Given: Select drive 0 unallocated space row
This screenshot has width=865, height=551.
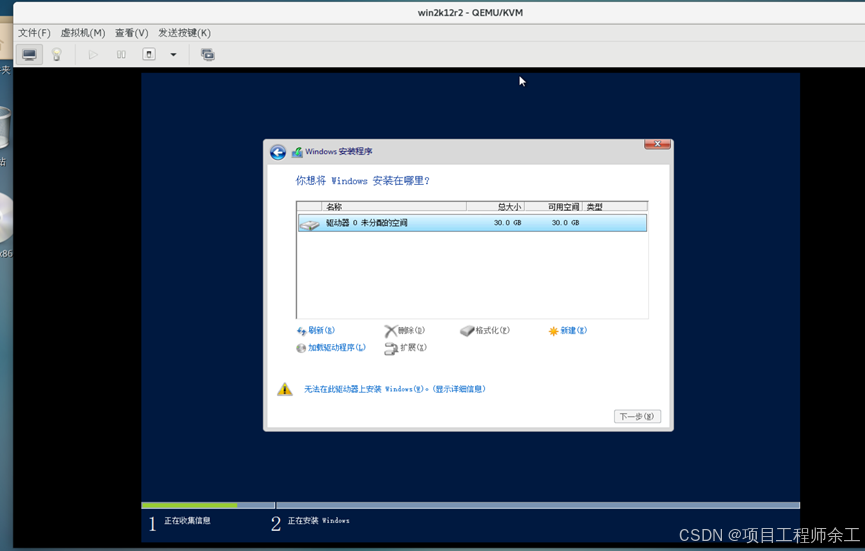Looking at the screenshot, I should click(x=472, y=223).
